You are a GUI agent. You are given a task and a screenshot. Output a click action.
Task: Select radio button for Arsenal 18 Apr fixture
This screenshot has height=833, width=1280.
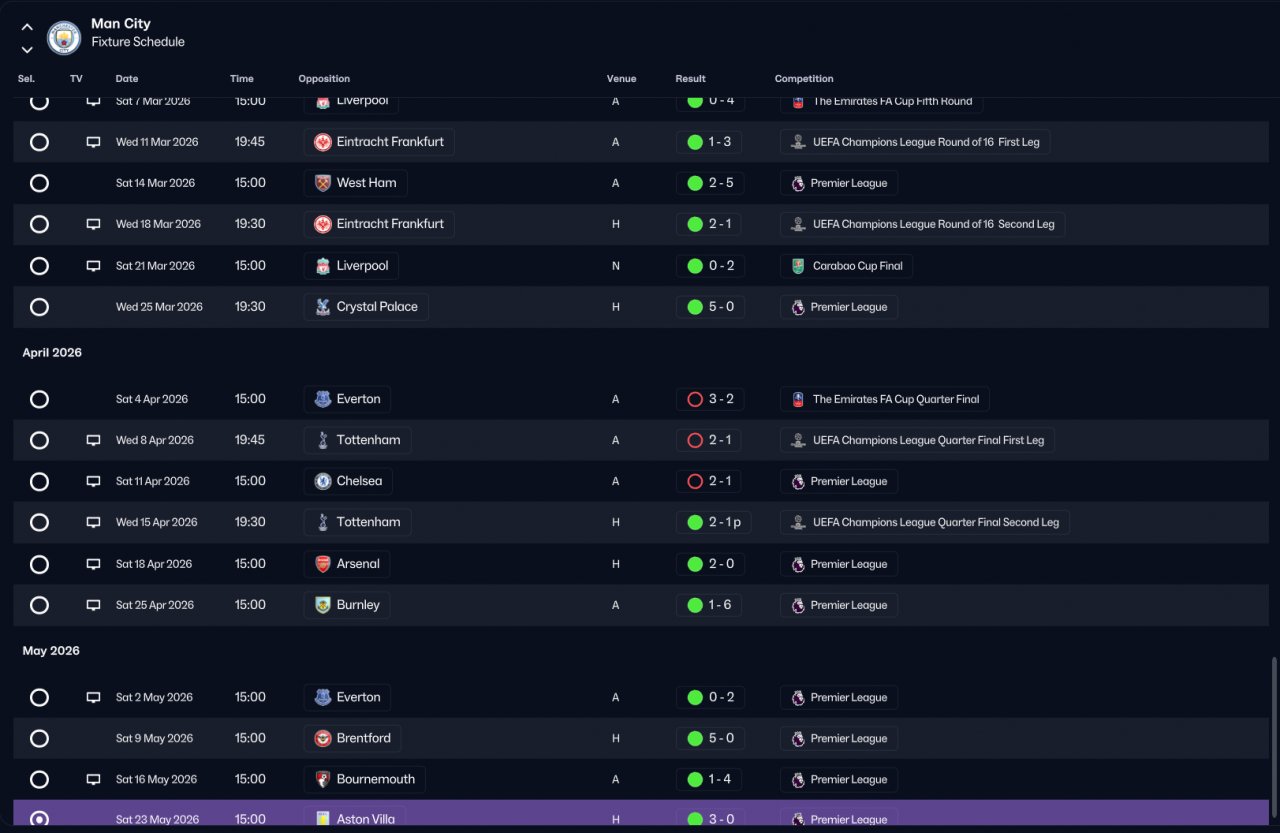pos(39,564)
